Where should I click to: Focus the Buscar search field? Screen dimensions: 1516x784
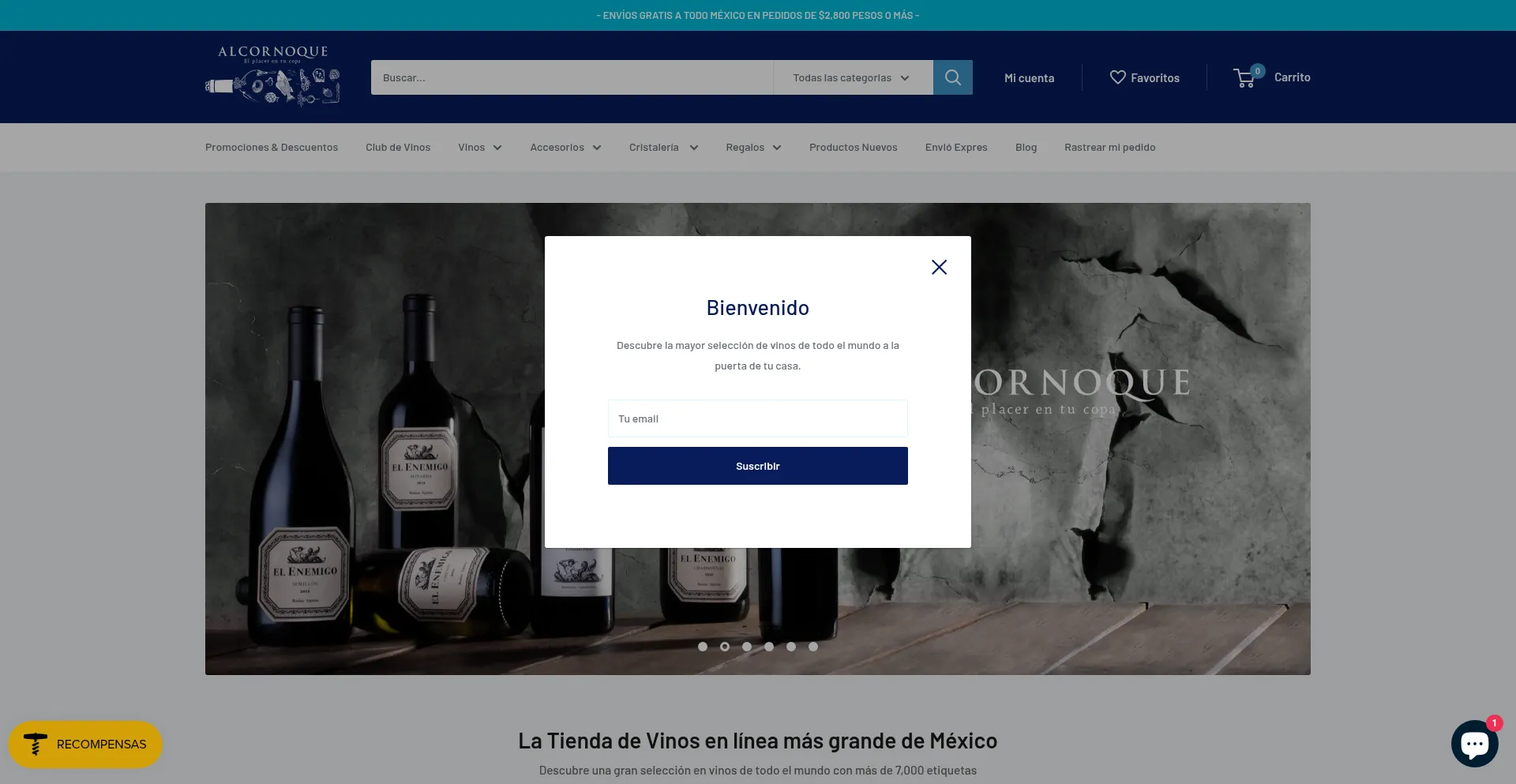tap(572, 77)
